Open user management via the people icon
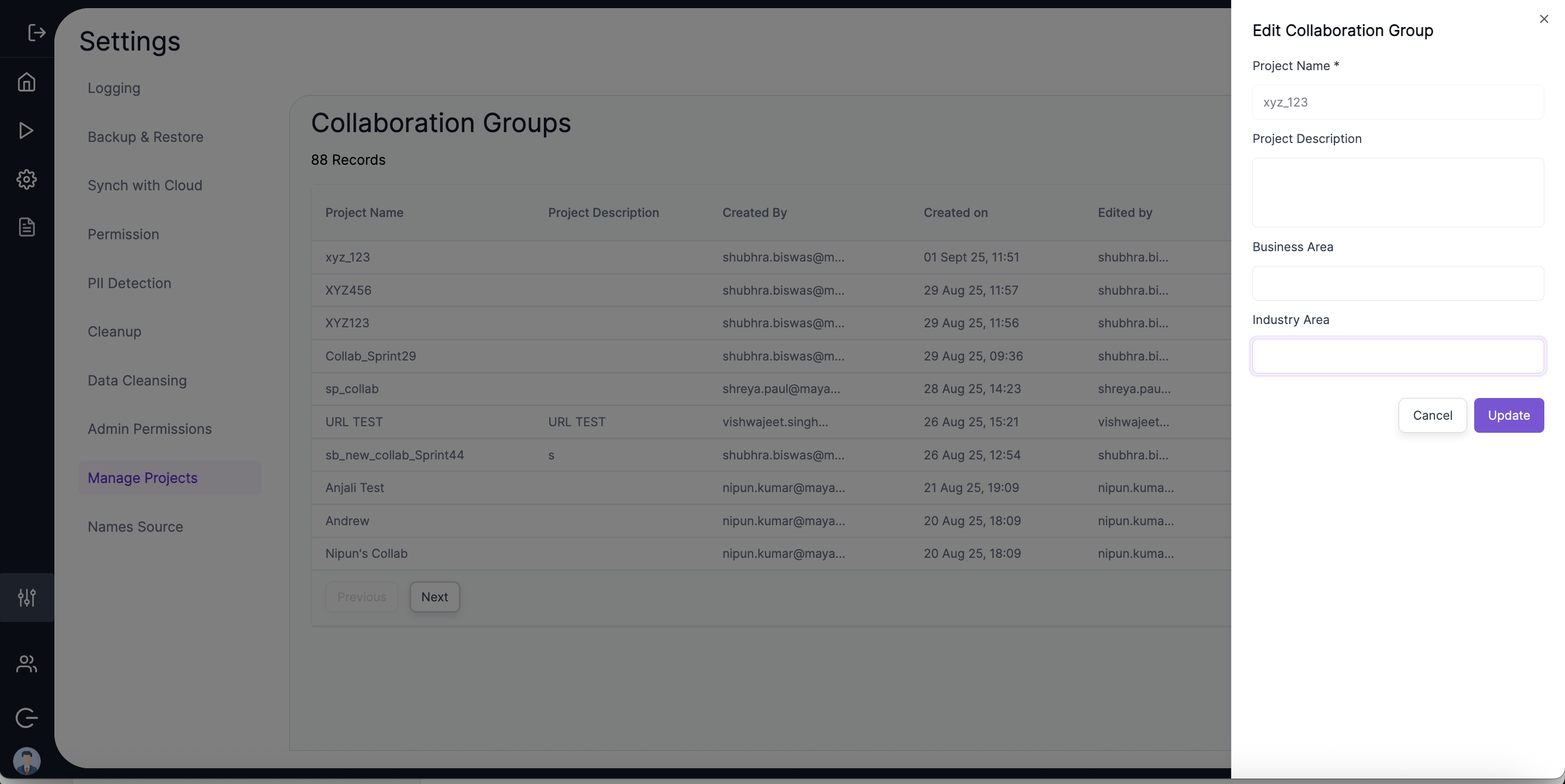This screenshot has height=784, width=1565. click(26, 664)
